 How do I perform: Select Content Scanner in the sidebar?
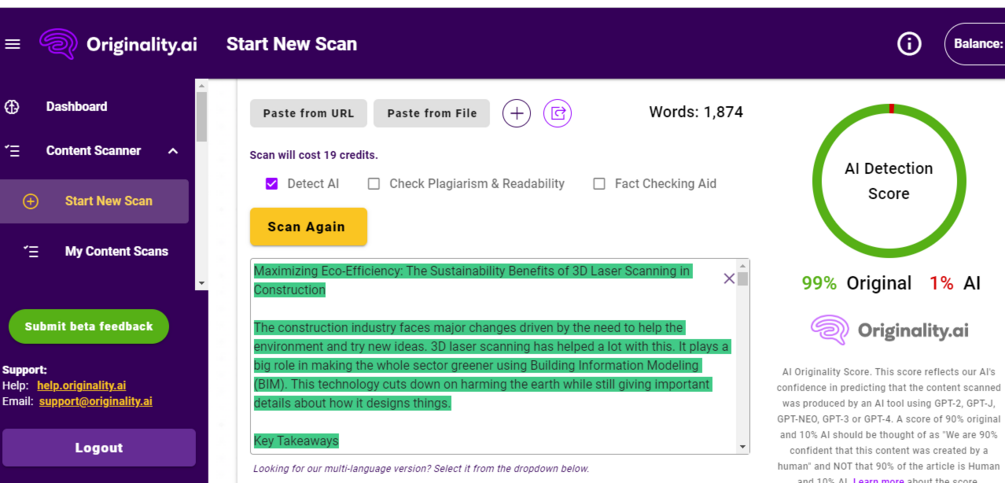(x=94, y=151)
